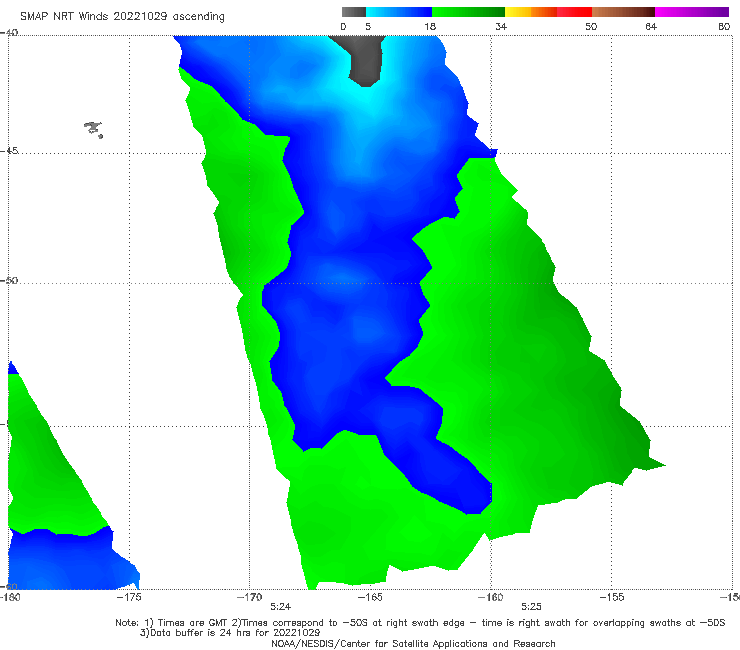
Task: Click the title 'SMAP NRT Winds 20221029 ascending'
Action: point(122,17)
